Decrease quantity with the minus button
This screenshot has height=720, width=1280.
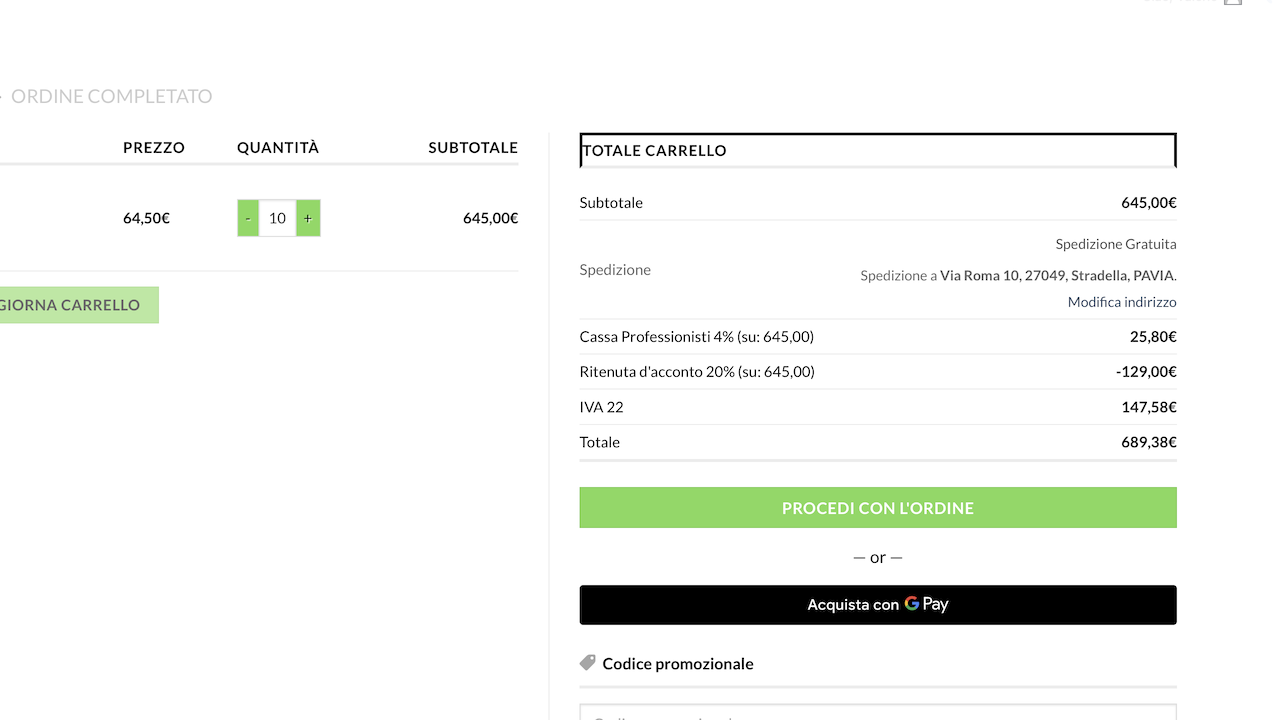point(248,218)
